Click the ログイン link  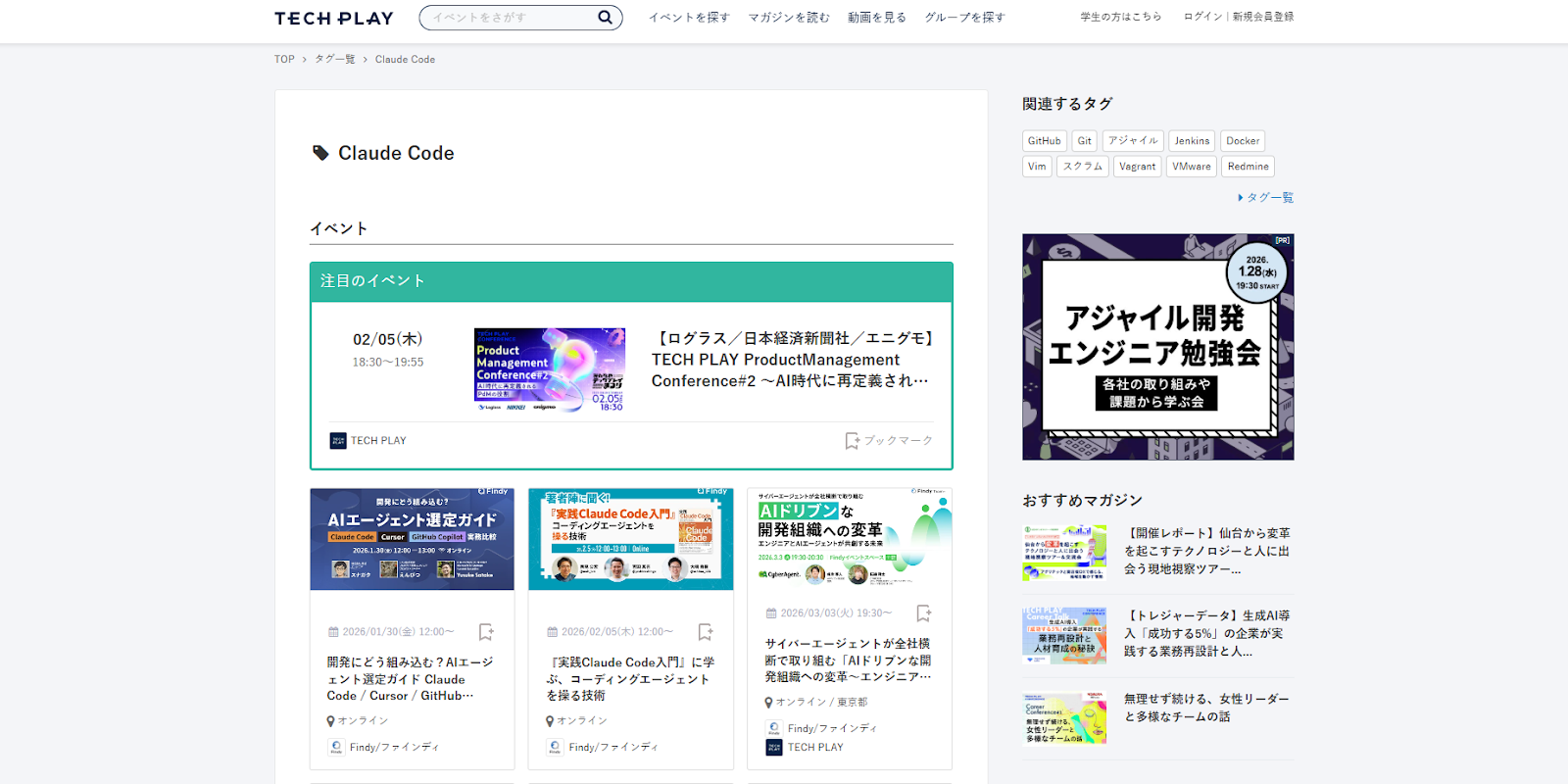[1202, 17]
